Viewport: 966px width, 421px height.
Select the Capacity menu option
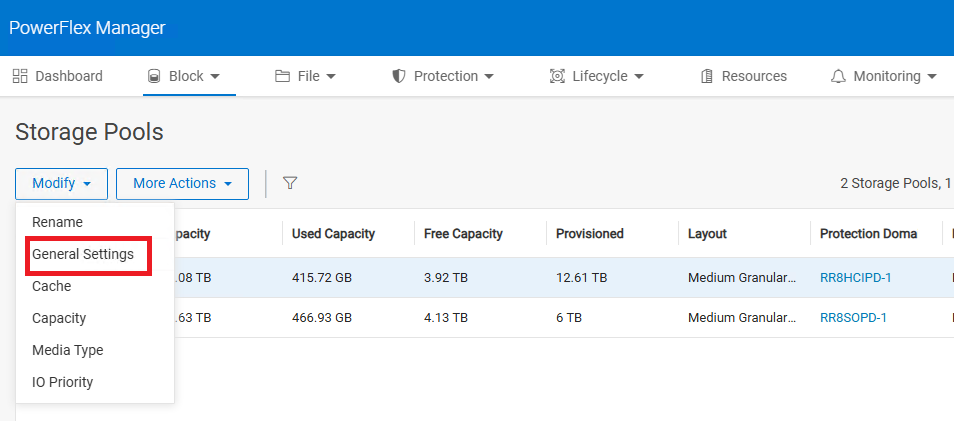[x=59, y=318]
